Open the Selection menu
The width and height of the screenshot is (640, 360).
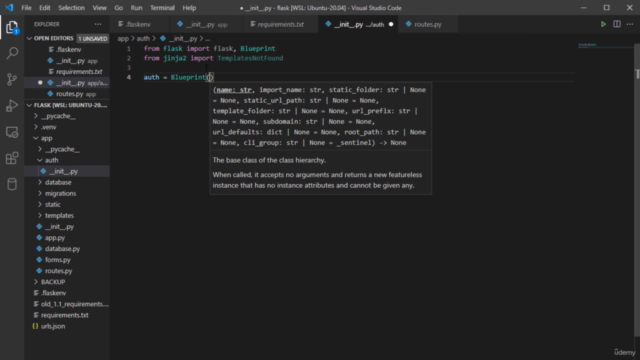(71, 8)
